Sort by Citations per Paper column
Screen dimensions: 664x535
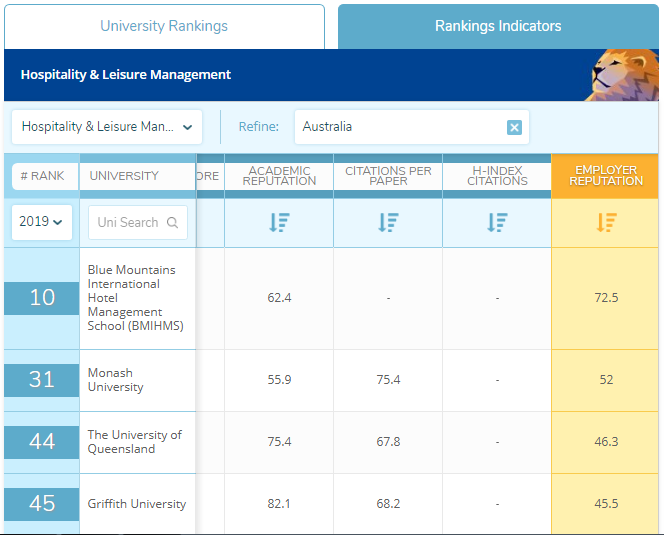tap(388, 222)
